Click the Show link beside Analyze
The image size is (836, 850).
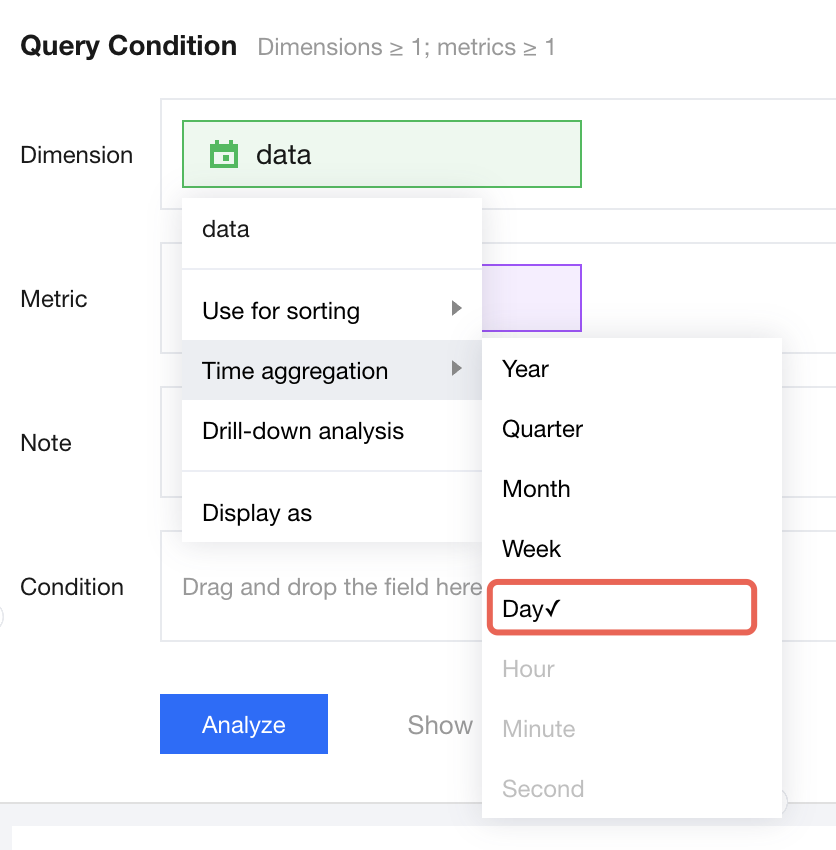pos(440,725)
